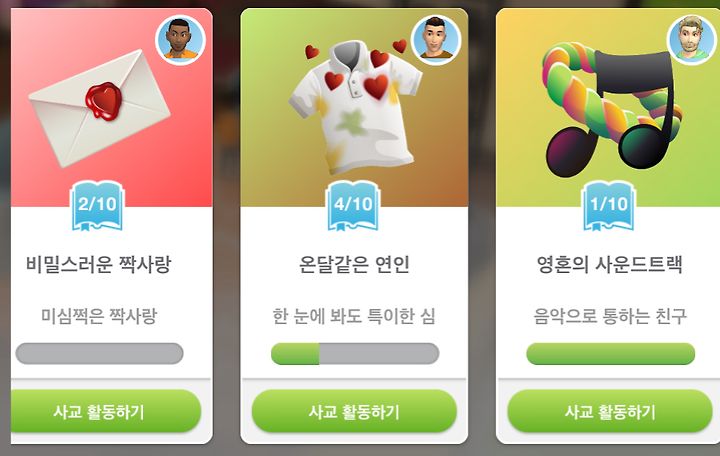Open the 1/10 book chapter badge

pos(609,205)
